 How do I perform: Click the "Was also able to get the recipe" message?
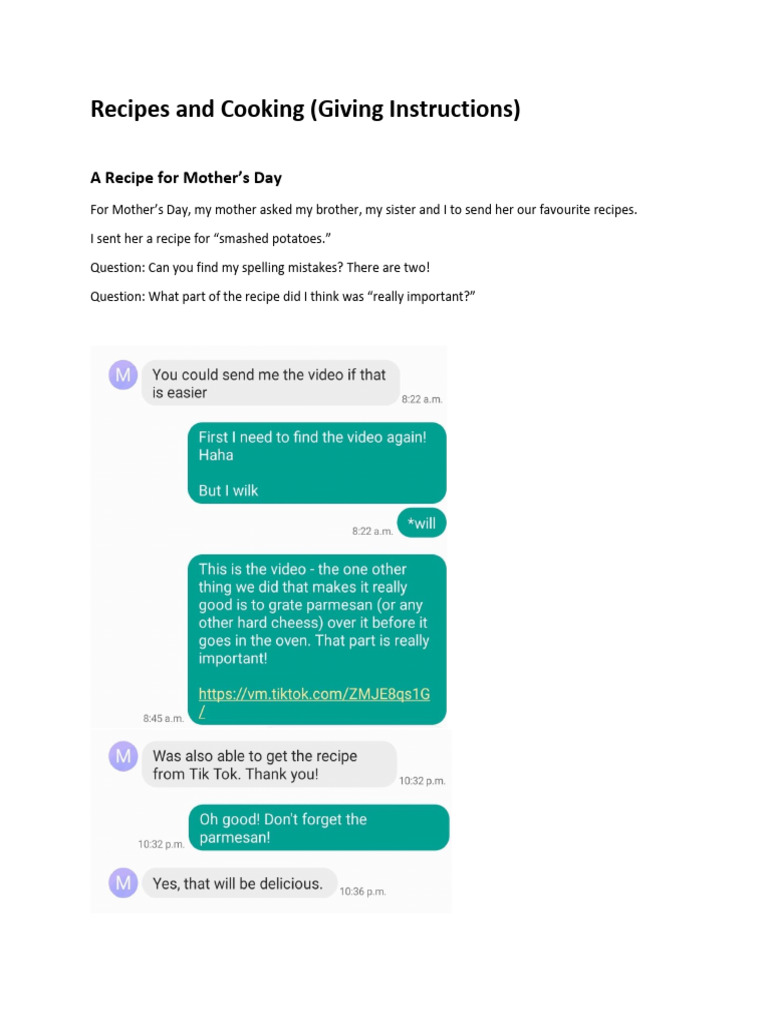269,764
